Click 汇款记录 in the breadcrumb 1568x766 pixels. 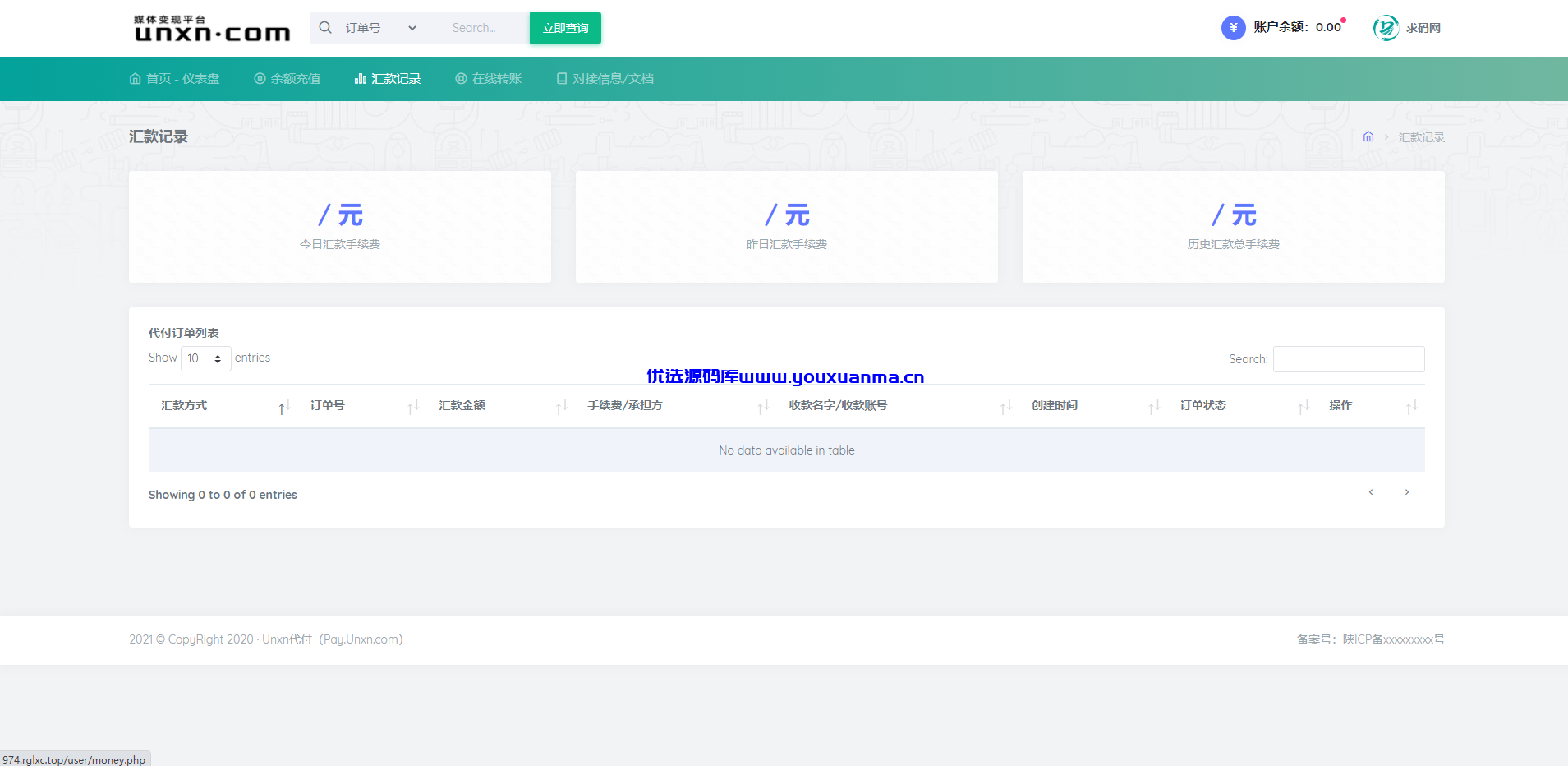pos(1421,137)
